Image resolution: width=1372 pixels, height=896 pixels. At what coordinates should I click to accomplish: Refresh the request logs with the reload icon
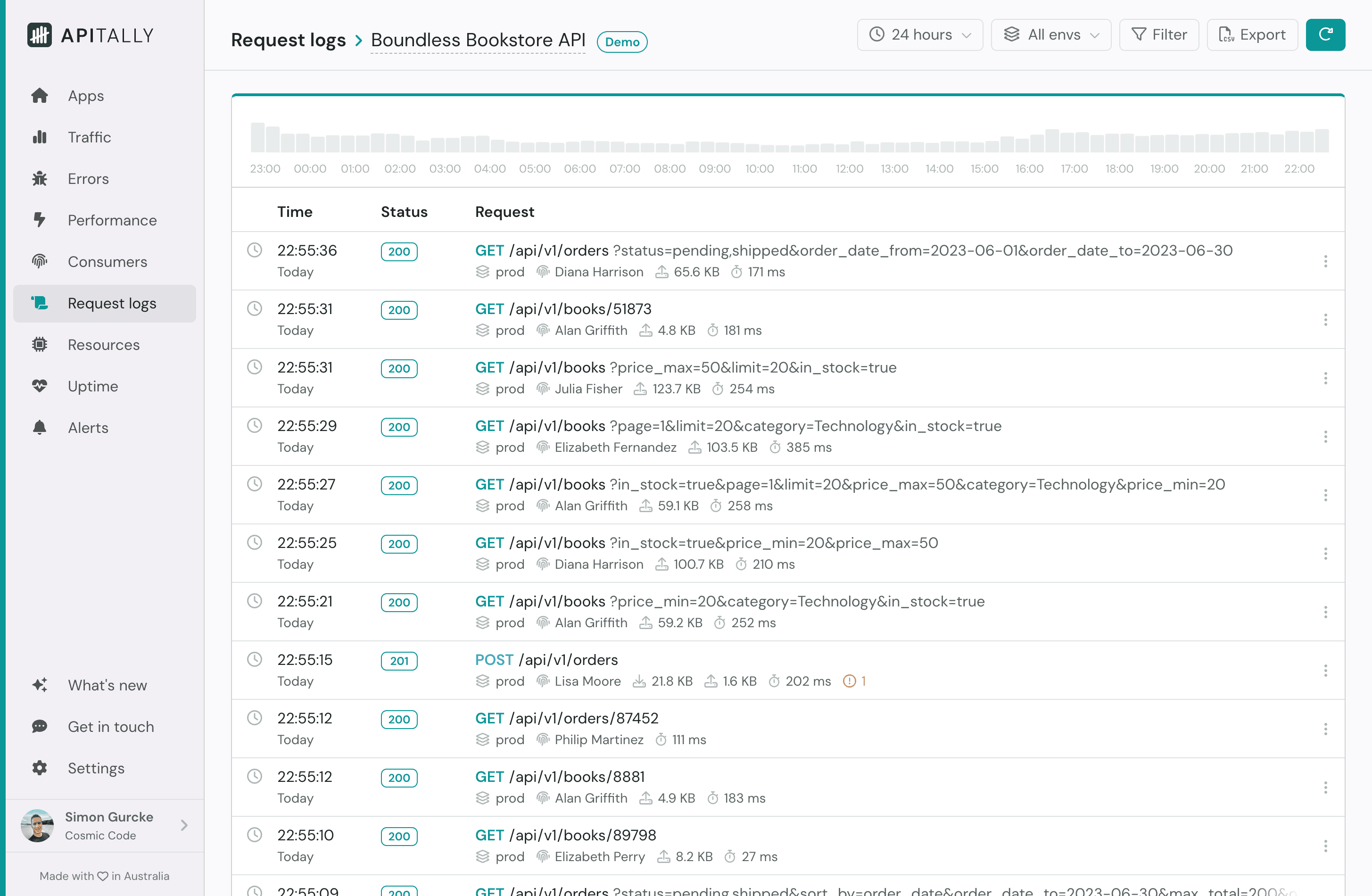pos(1325,34)
